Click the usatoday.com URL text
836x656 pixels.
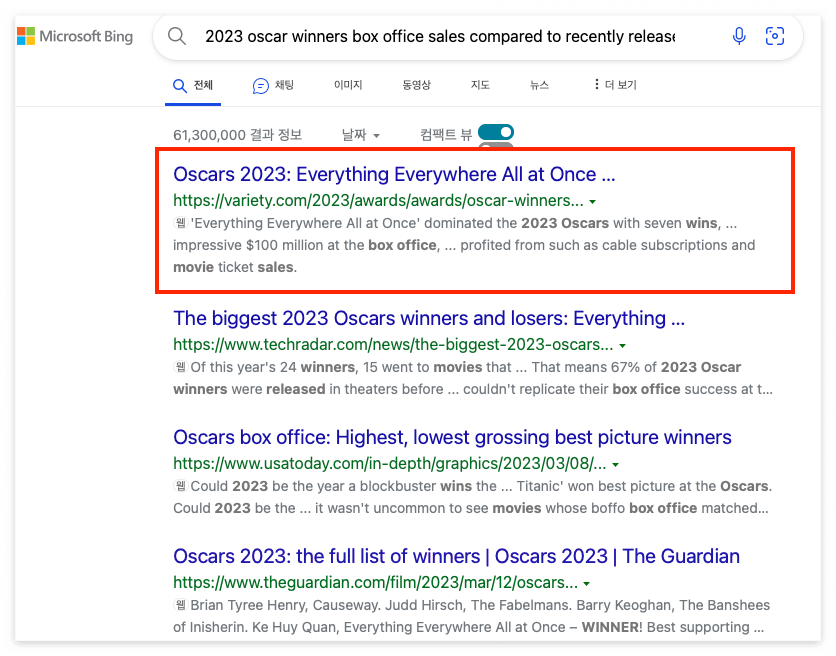click(390, 463)
